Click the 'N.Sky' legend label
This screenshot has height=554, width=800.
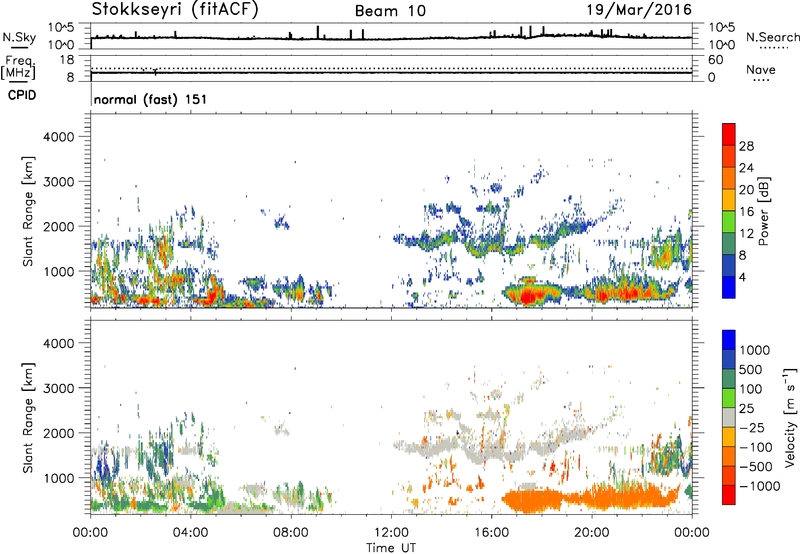[19, 37]
